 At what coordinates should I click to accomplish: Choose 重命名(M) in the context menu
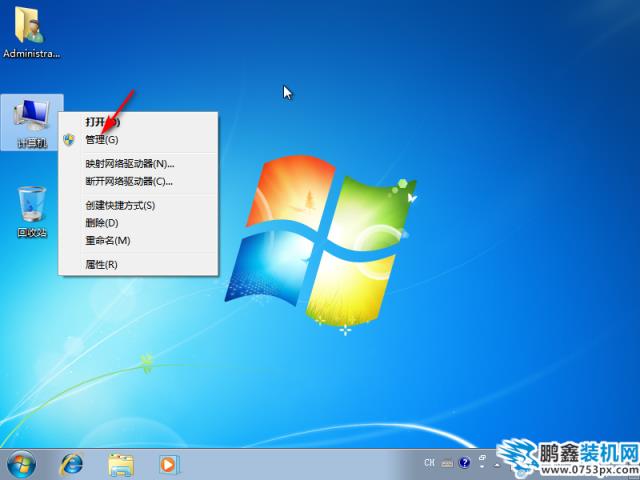(x=138, y=240)
